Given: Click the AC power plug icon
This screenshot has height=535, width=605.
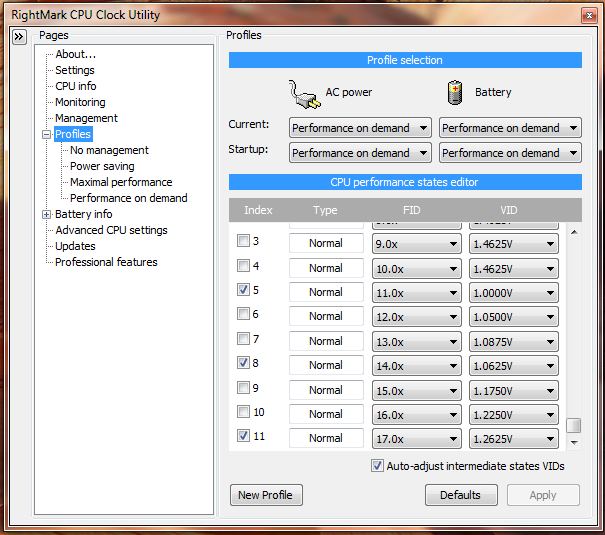Looking at the screenshot, I should (x=304, y=94).
